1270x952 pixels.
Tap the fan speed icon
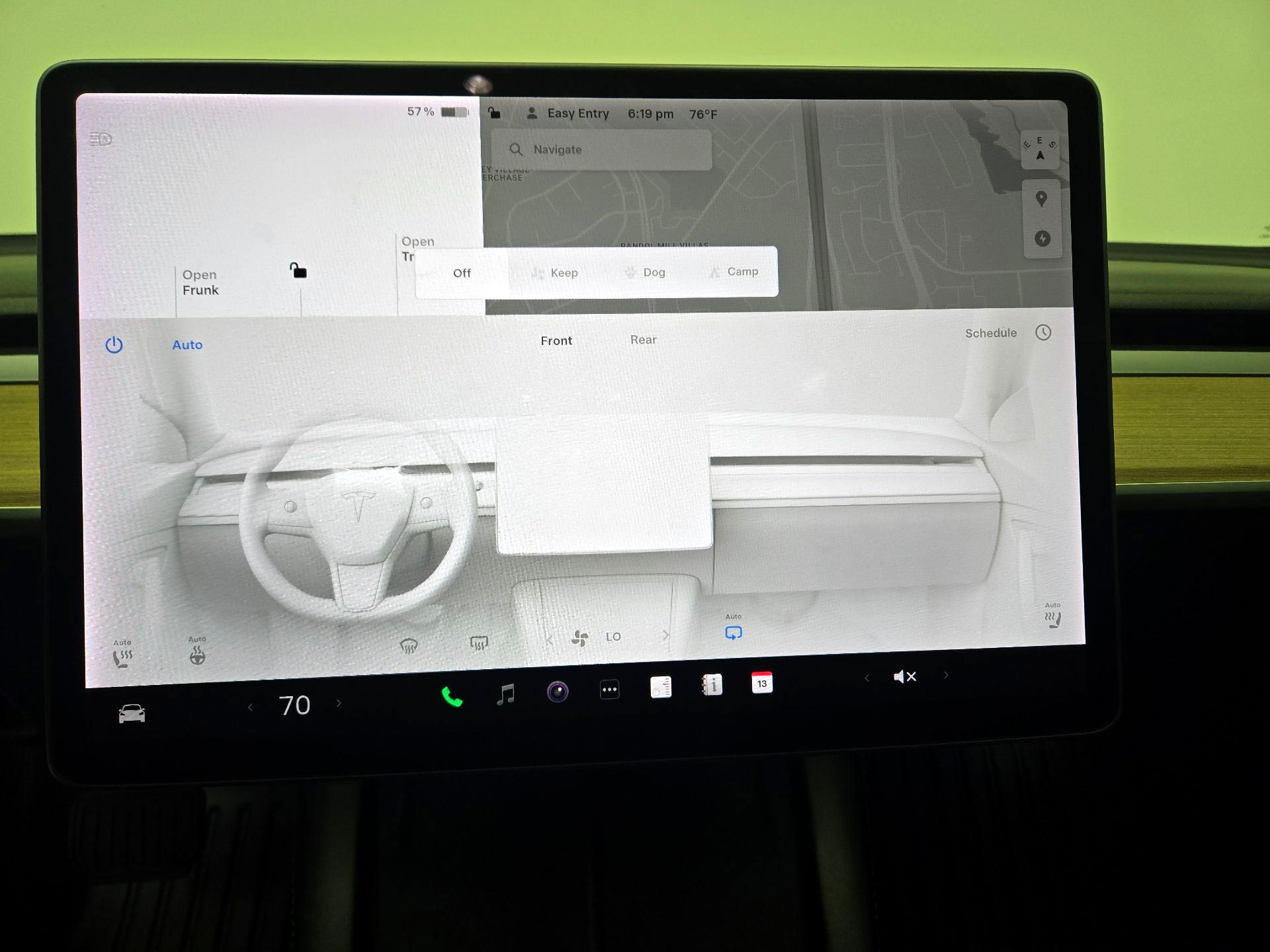coord(580,638)
